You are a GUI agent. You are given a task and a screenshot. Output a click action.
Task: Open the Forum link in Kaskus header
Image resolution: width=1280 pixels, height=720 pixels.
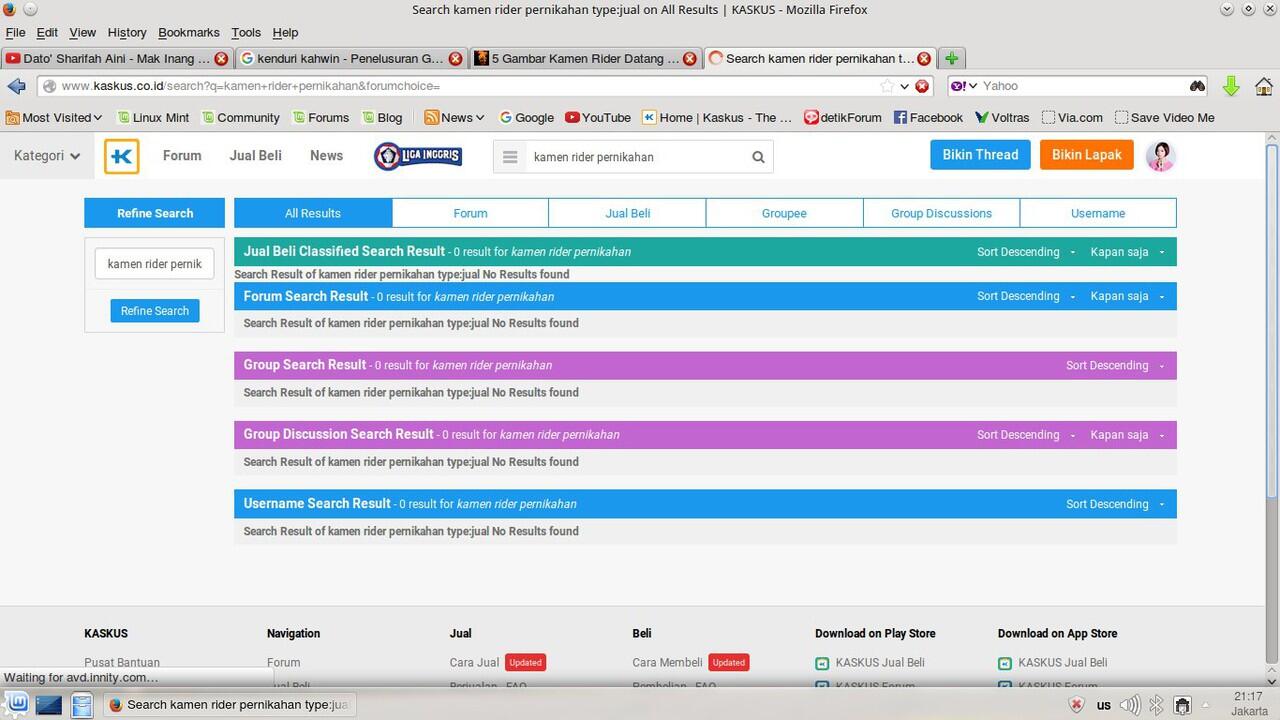click(x=182, y=156)
